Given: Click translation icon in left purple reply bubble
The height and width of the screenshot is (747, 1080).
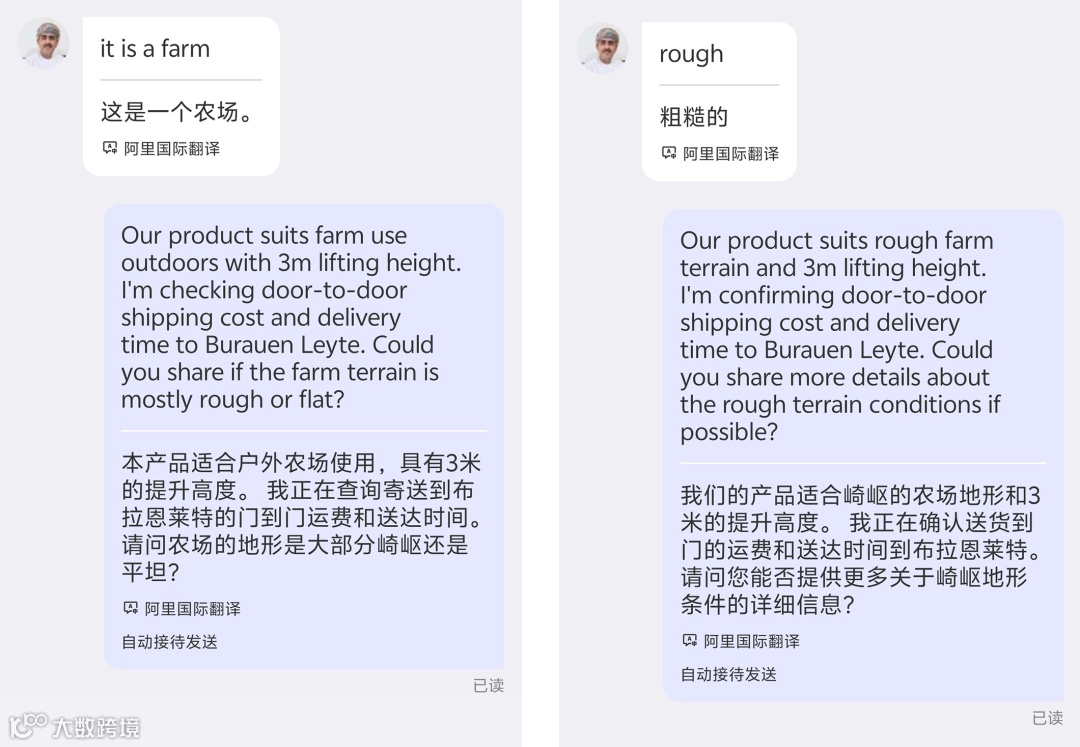Looking at the screenshot, I should [x=130, y=608].
